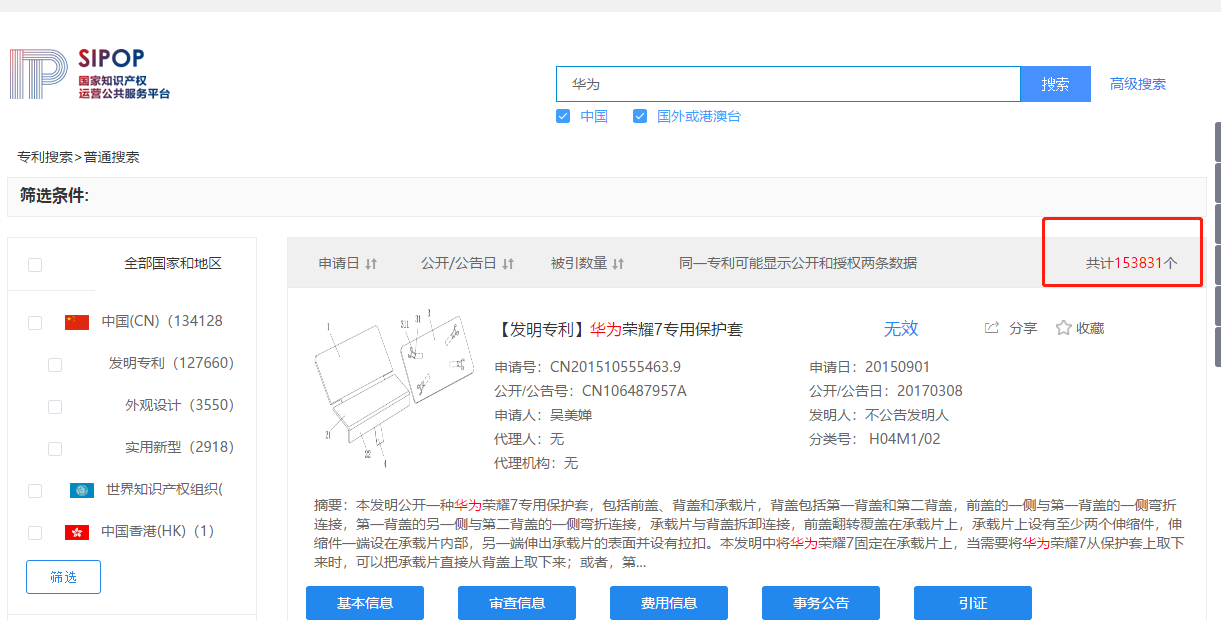
Task: Click the 外观设计（3550) filter label
Action: [179, 405]
